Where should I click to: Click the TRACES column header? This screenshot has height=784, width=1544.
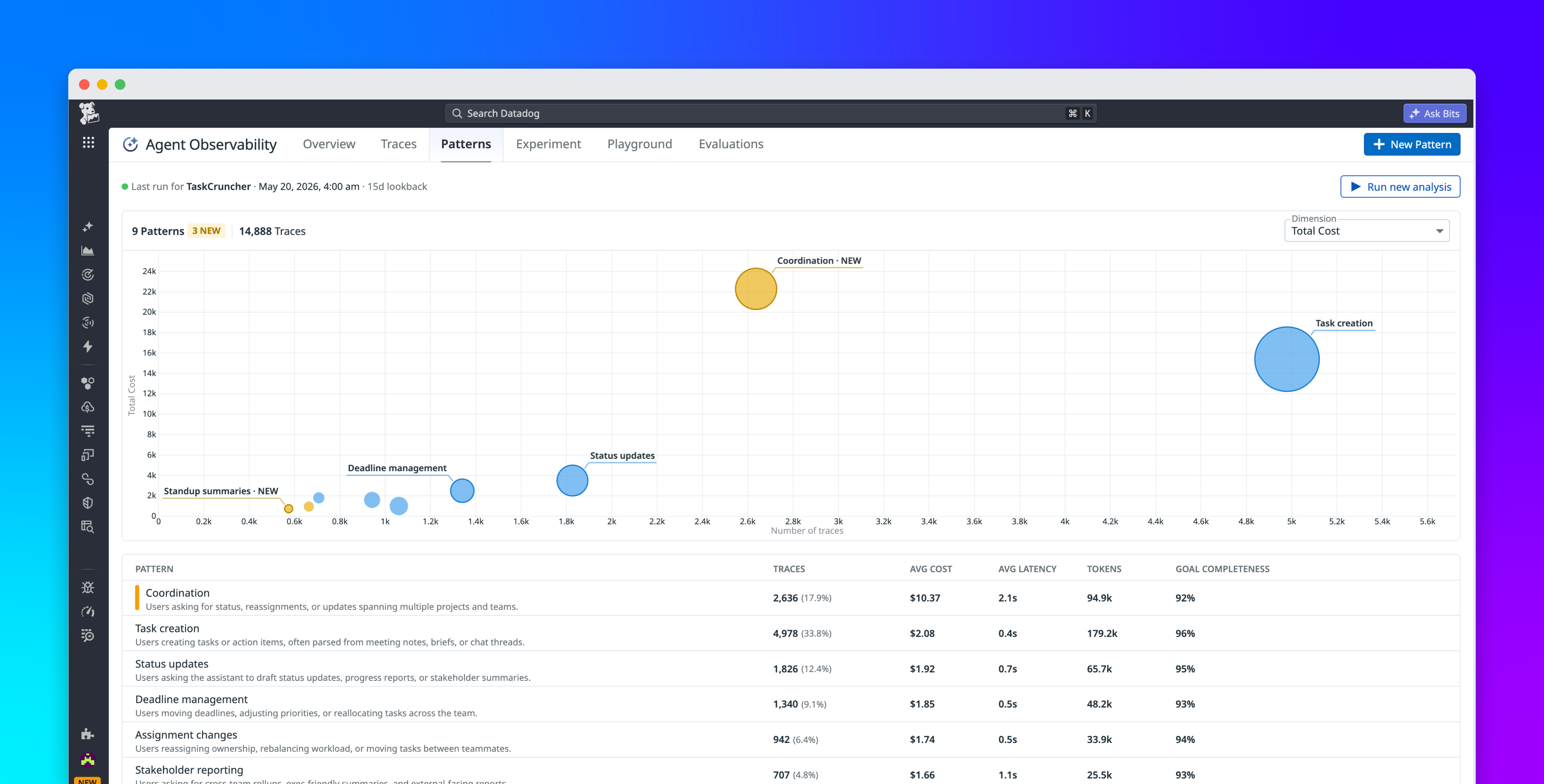click(789, 569)
